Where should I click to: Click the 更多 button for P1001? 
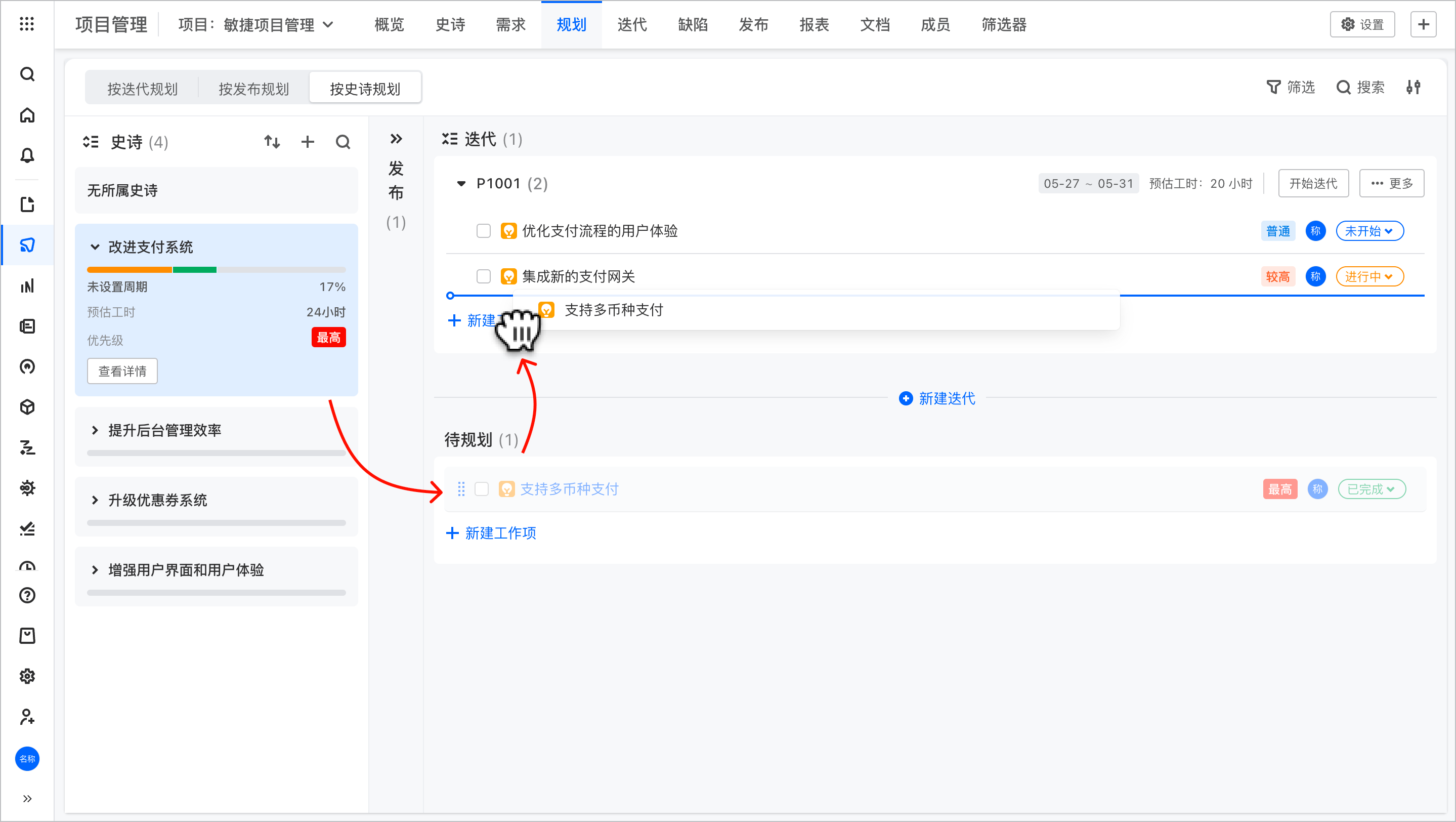point(1392,183)
